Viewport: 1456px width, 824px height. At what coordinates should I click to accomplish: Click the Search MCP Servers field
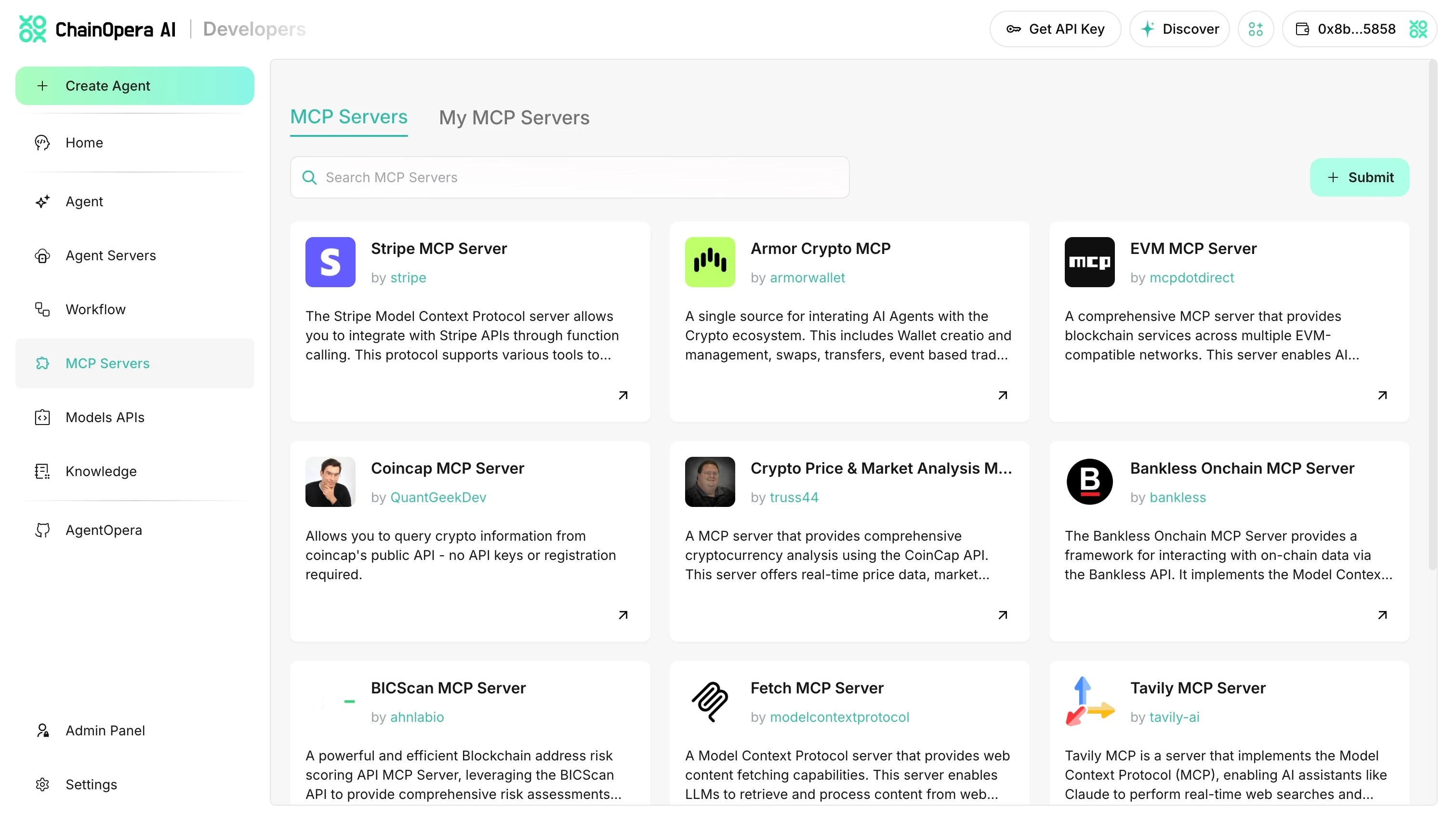pyautogui.click(x=569, y=177)
